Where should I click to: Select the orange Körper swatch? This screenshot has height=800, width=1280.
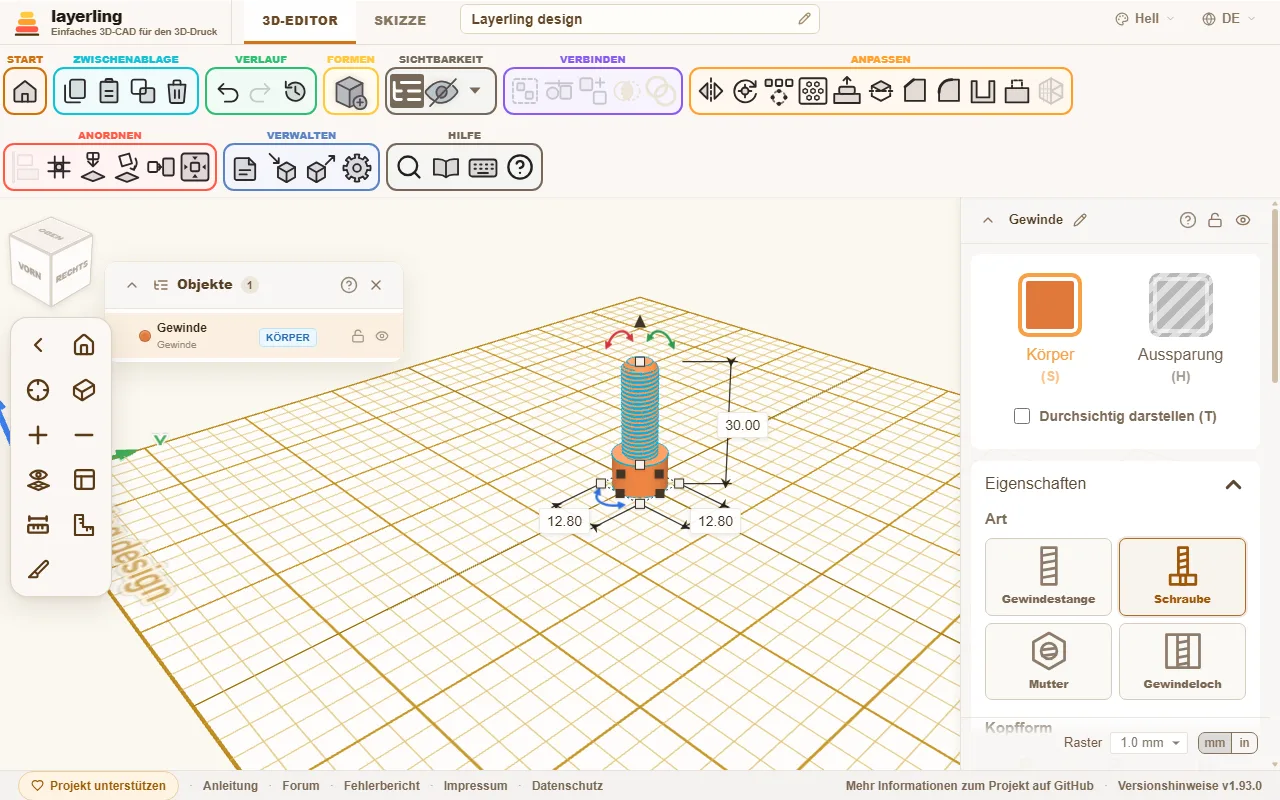click(x=1050, y=305)
